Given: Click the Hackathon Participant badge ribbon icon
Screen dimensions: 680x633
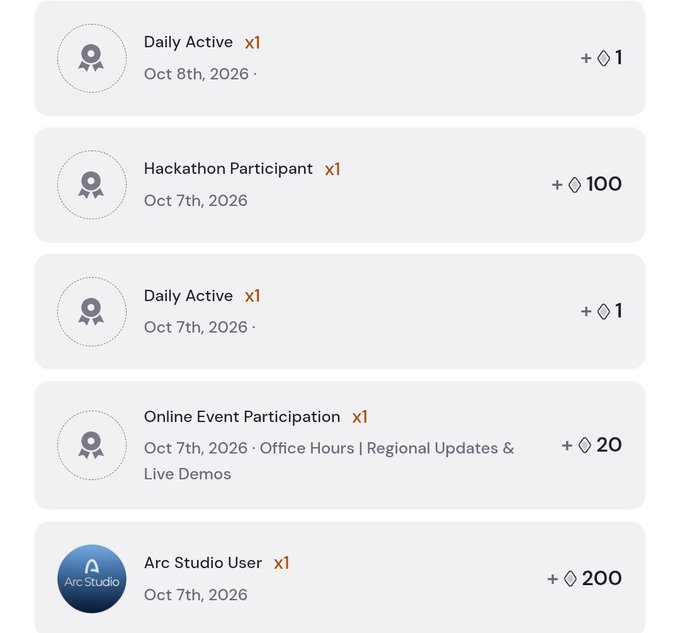Looking at the screenshot, I should tap(92, 185).
